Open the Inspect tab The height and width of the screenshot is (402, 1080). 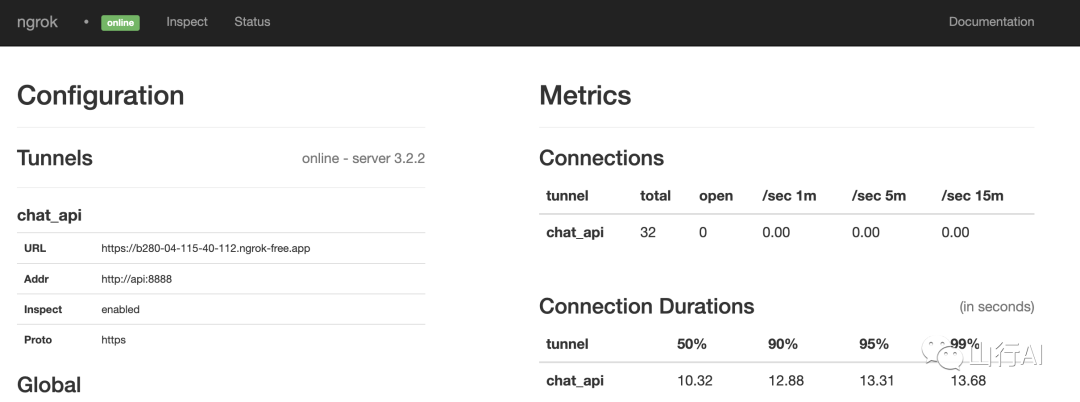(x=187, y=22)
